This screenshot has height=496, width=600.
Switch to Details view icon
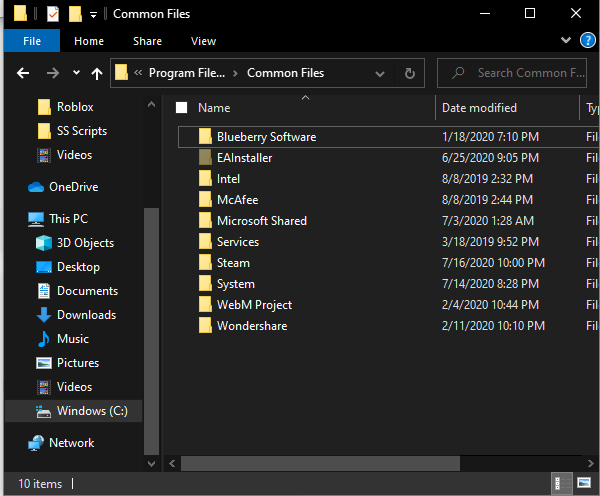pos(561,484)
